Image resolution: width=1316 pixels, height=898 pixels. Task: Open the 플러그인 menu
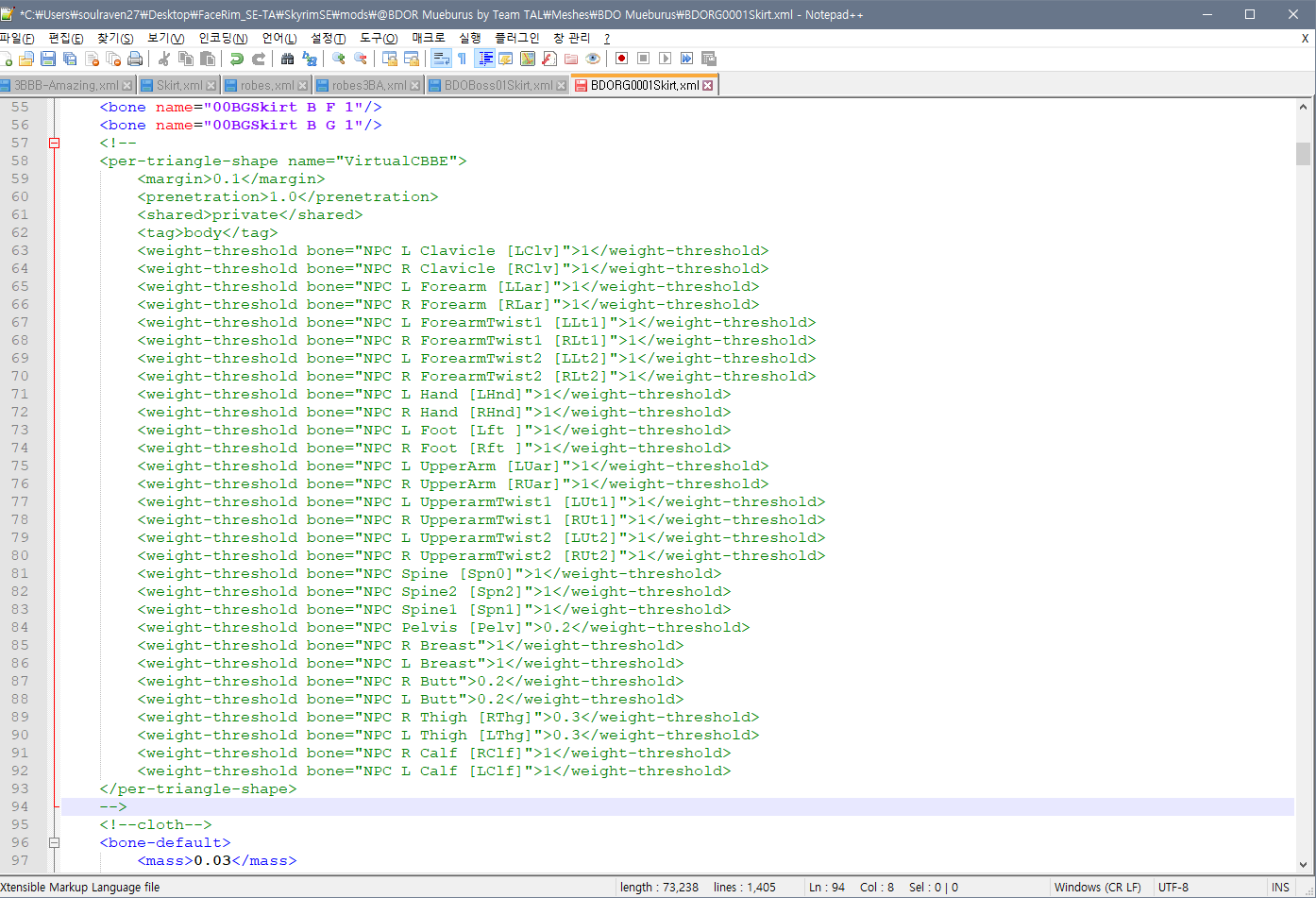click(x=517, y=38)
